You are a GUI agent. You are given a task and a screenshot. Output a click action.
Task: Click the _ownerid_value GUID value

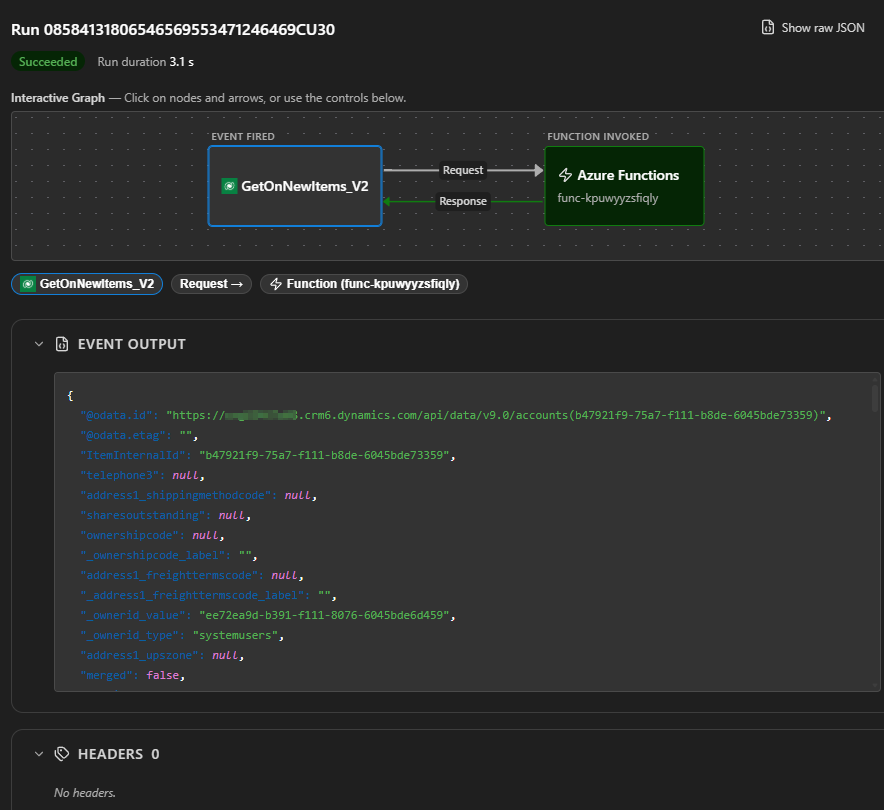pyautogui.click(x=324, y=615)
